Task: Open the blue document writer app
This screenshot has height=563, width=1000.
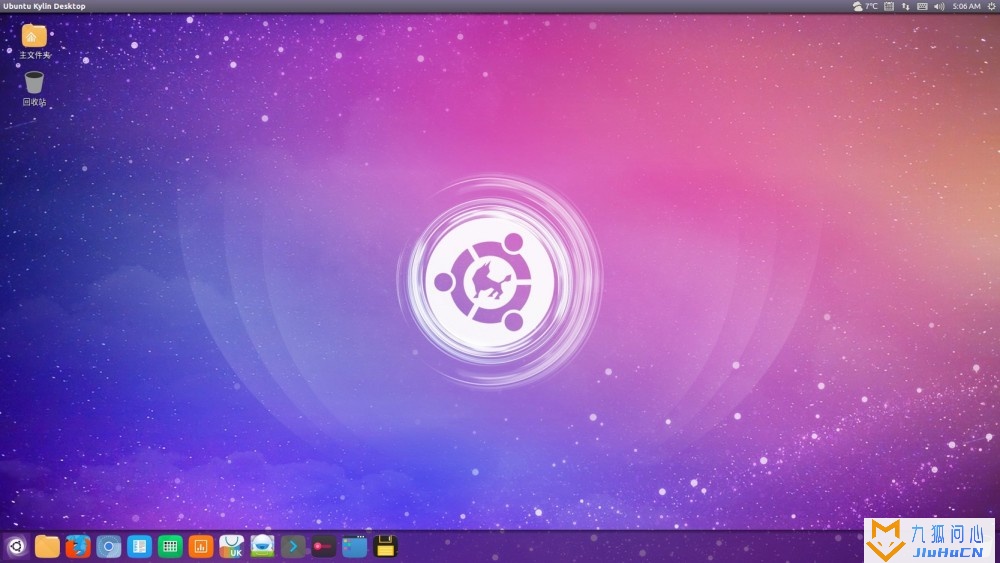Action: pos(139,546)
